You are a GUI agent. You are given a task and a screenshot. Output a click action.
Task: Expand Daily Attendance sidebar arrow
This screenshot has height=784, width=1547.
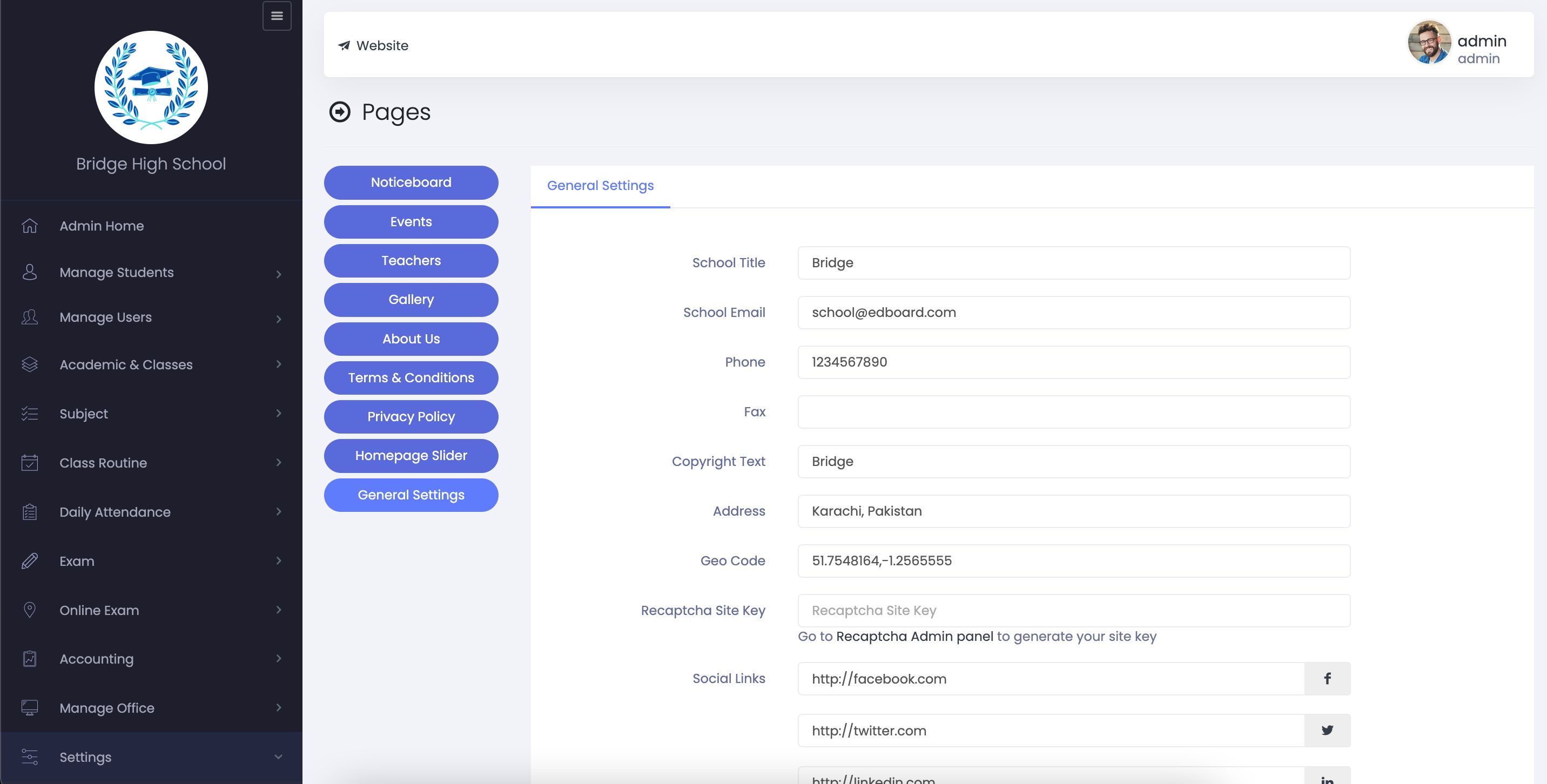(279, 511)
